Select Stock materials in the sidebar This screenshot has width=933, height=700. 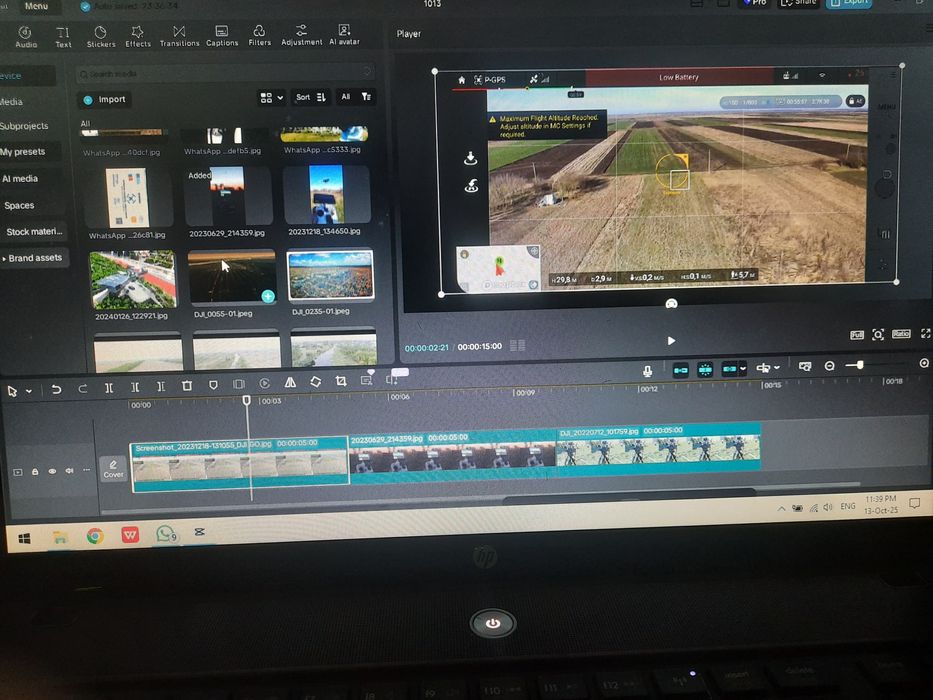click(34, 232)
